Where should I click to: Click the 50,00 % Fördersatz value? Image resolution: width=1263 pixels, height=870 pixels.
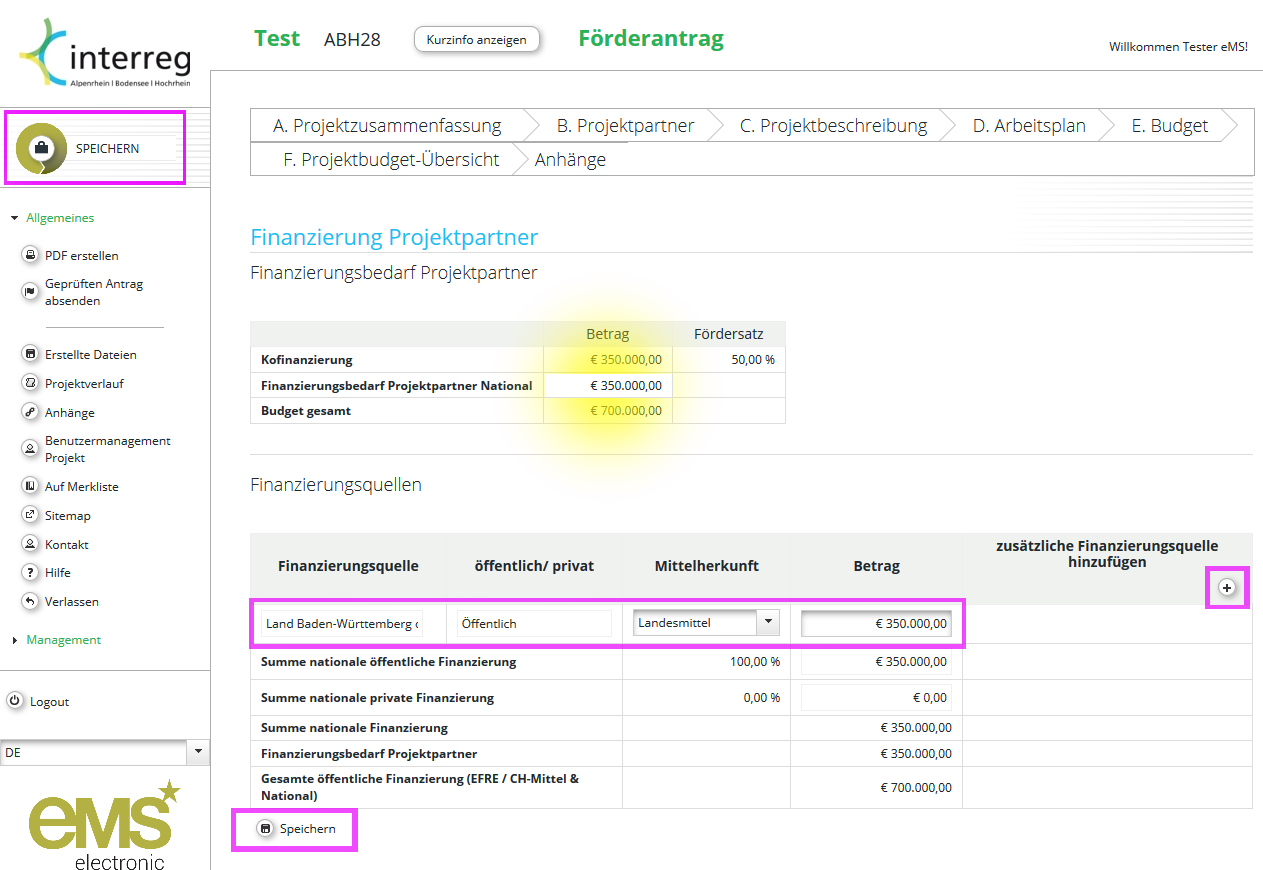[753, 359]
